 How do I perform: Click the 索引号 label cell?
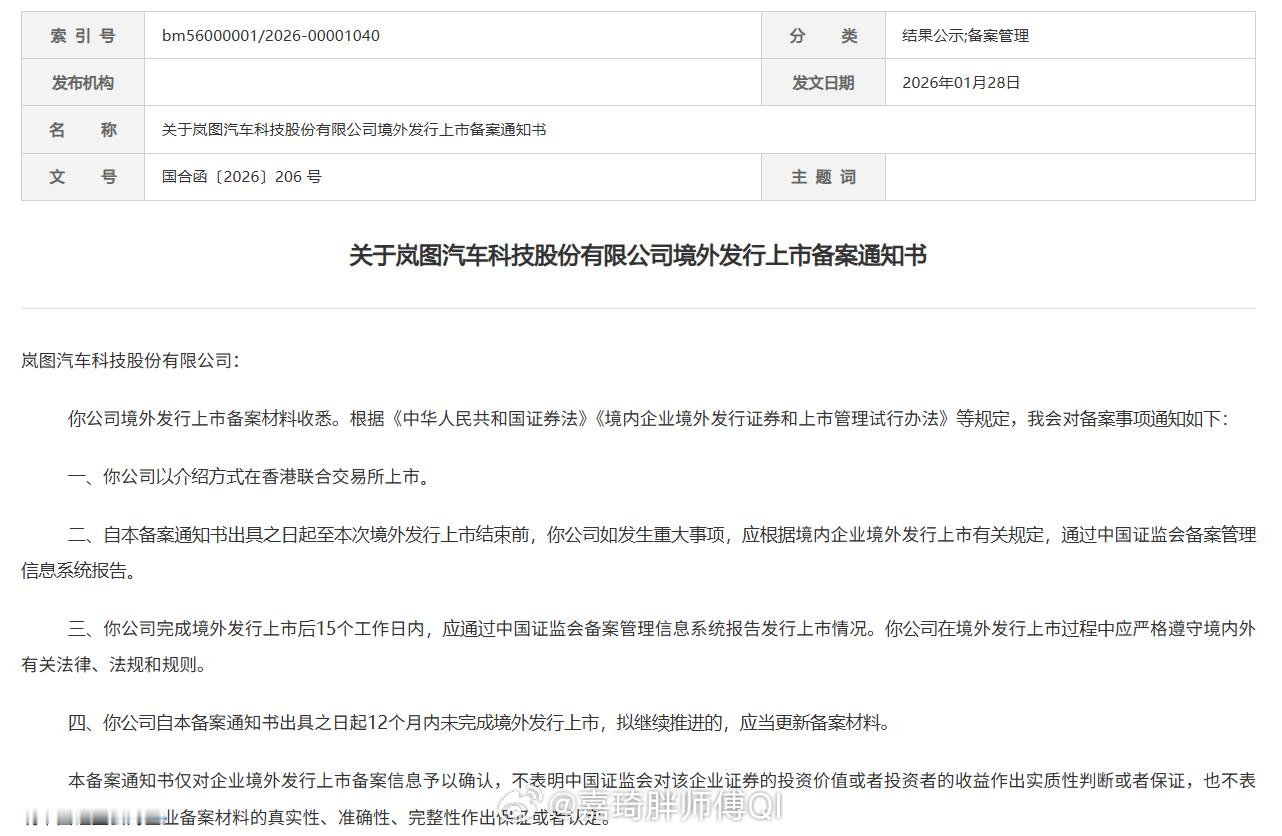(83, 36)
